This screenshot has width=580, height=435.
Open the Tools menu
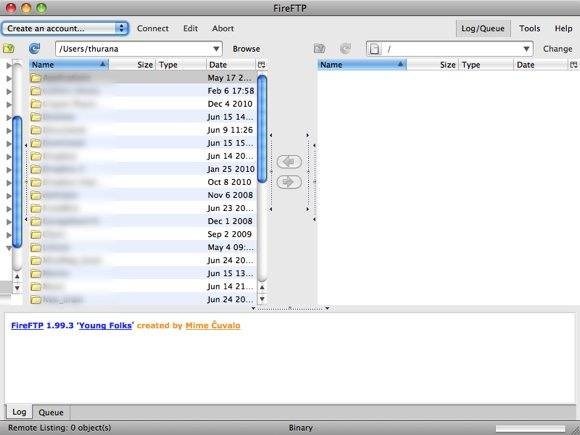tap(529, 28)
